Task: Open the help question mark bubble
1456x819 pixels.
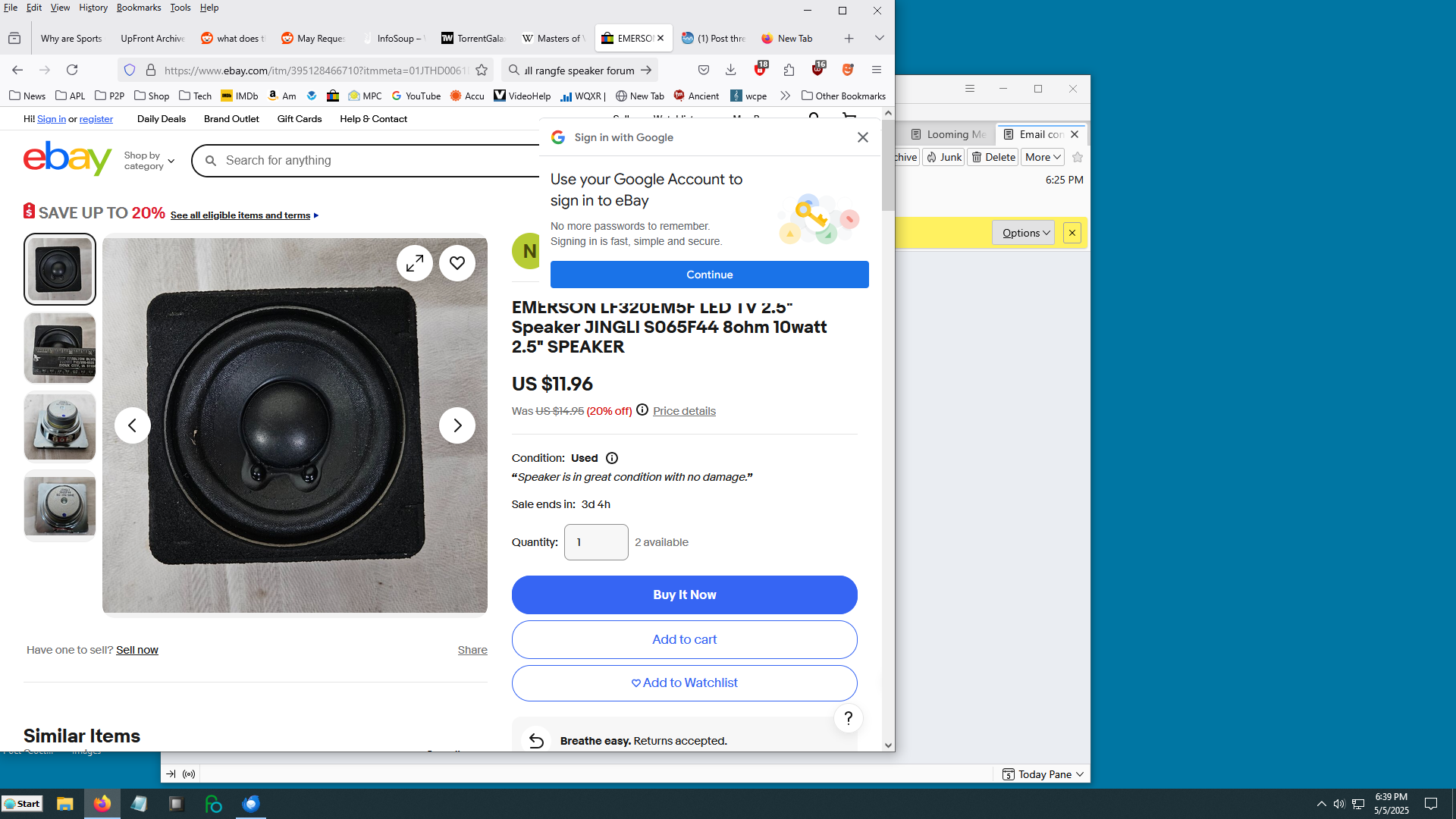Action: point(849,718)
